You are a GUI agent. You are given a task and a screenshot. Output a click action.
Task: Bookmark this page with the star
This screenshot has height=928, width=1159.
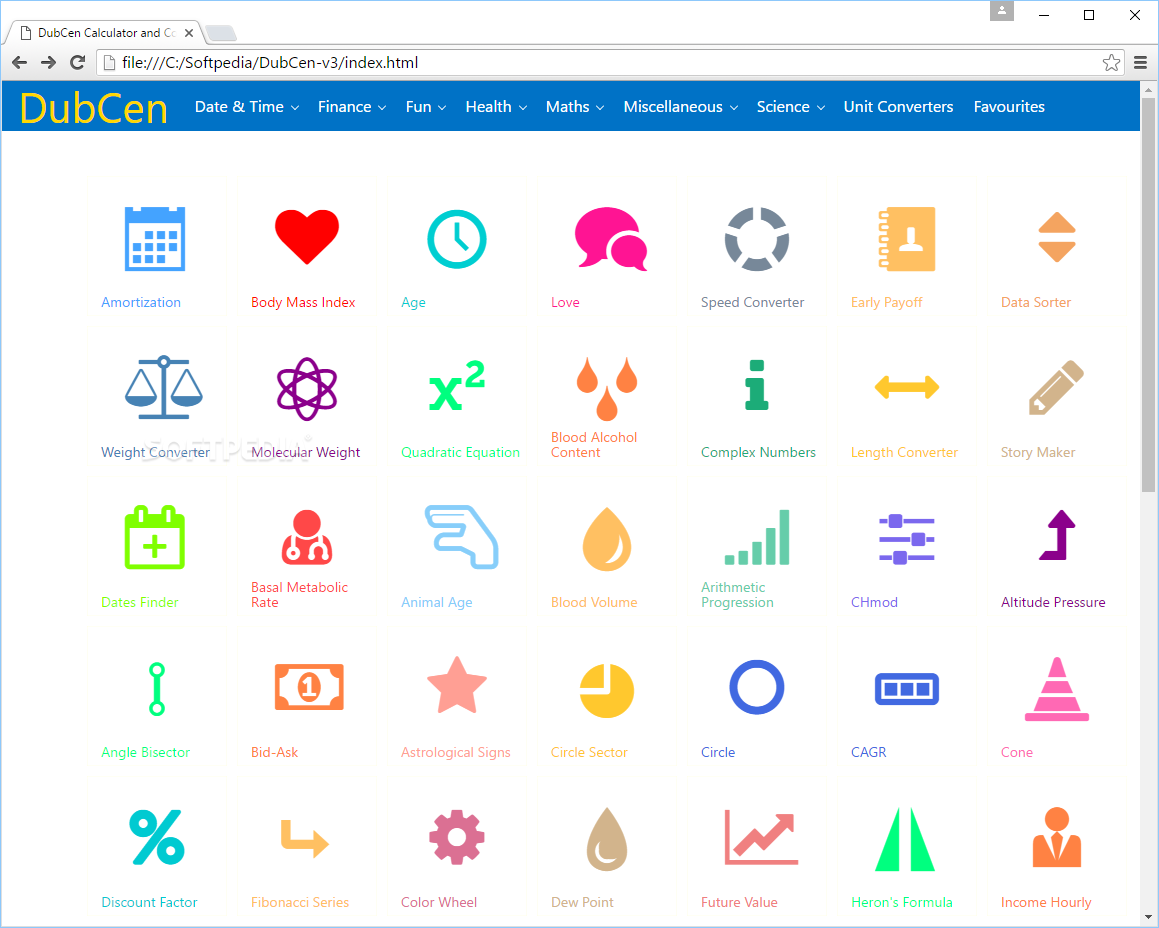pos(1111,63)
